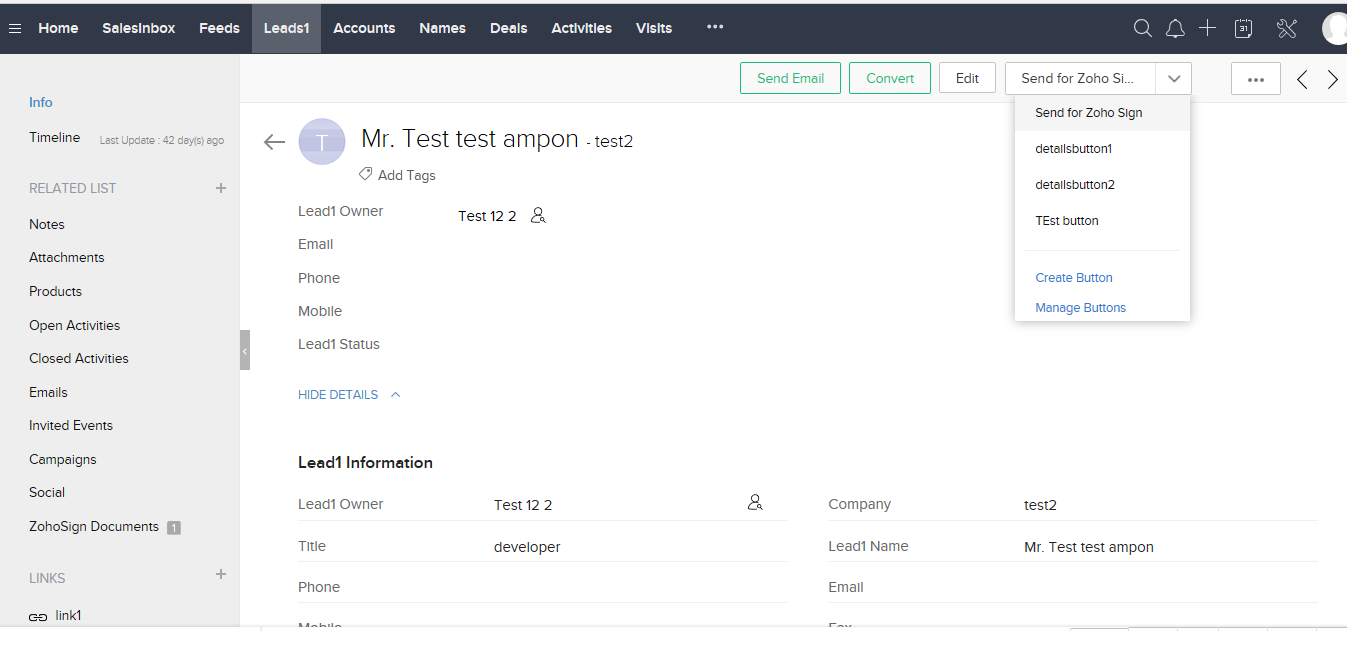Switch to the Accounts tab
The height and width of the screenshot is (658, 1347).
pyautogui.click(x=364, y=28)
